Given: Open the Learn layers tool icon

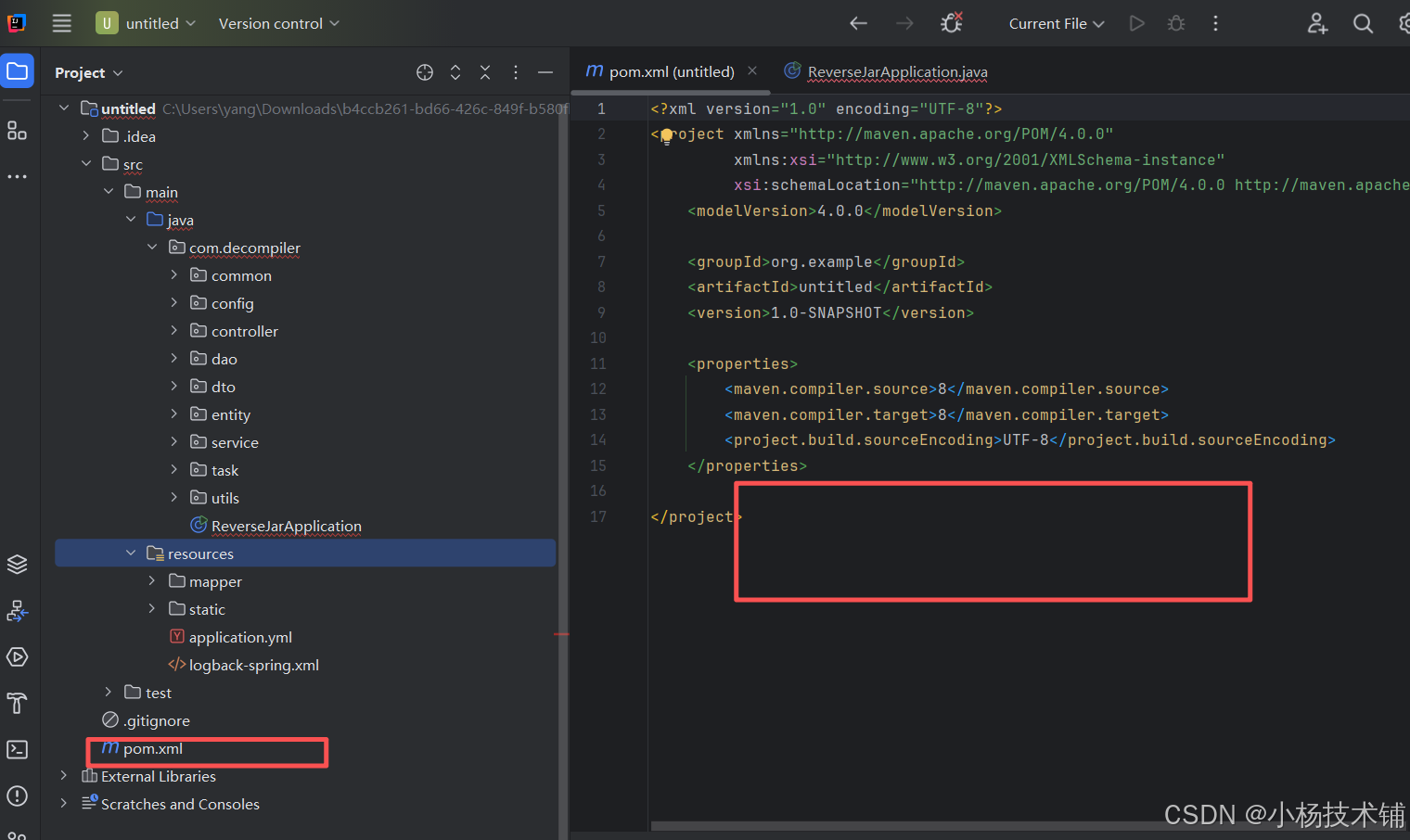Looking at the screenshot, I should coord(18,564).
